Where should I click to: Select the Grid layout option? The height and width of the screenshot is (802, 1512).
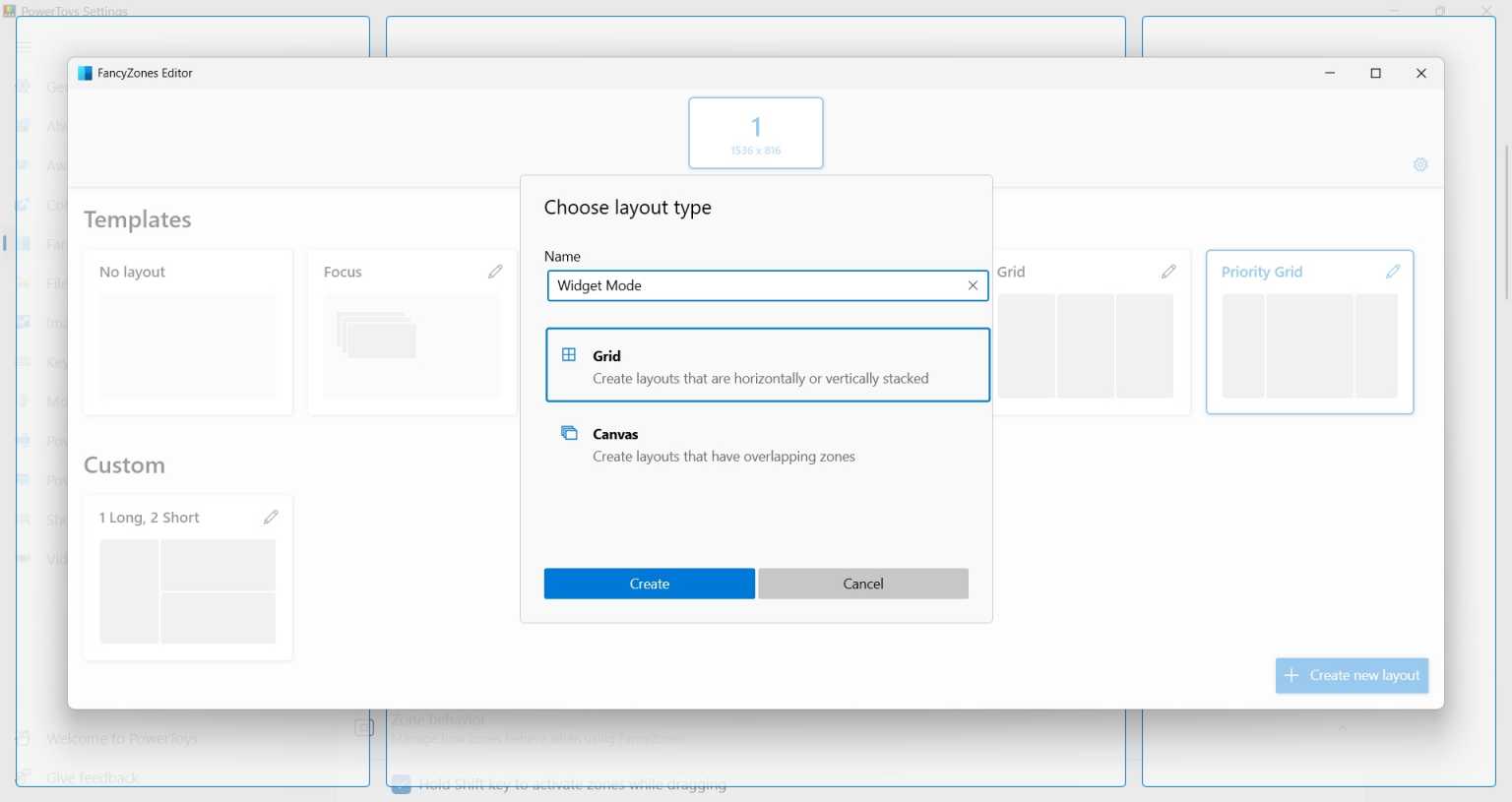point(767,365)
